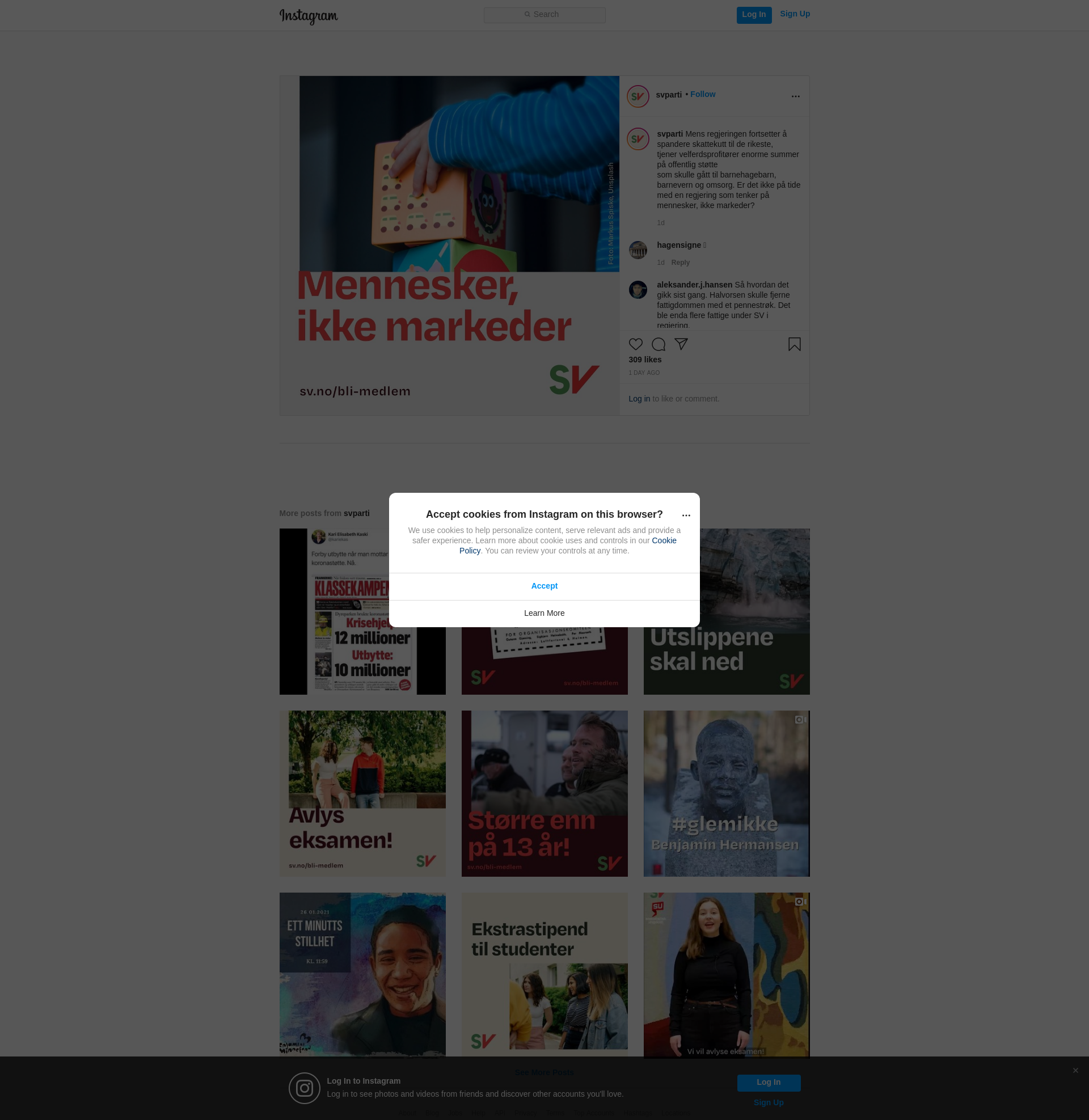The width and height of the screenshot is (1089, 1120).
Task: Accept cookies in the dialog
Action: pos(544,586)
